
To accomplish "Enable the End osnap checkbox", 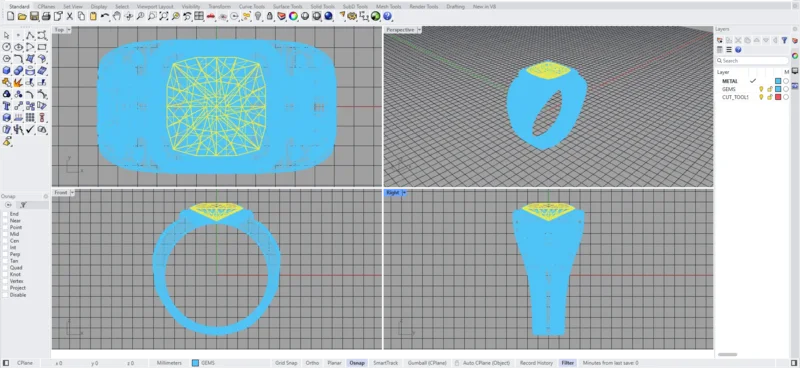I will (x=6, y=214).
